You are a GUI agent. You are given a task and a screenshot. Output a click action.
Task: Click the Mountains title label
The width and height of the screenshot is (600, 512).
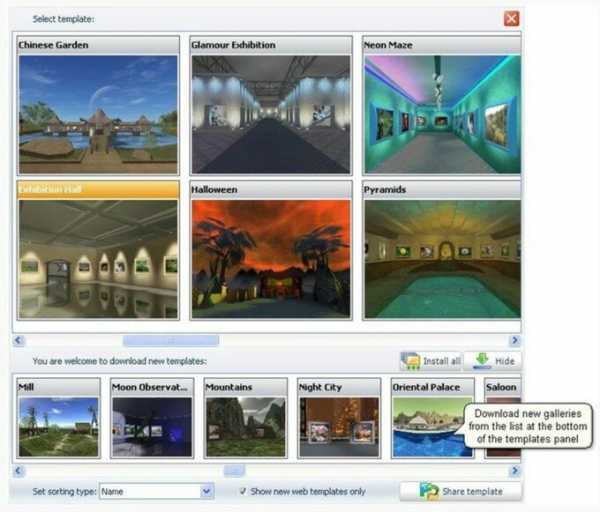[x=228, y=387]
